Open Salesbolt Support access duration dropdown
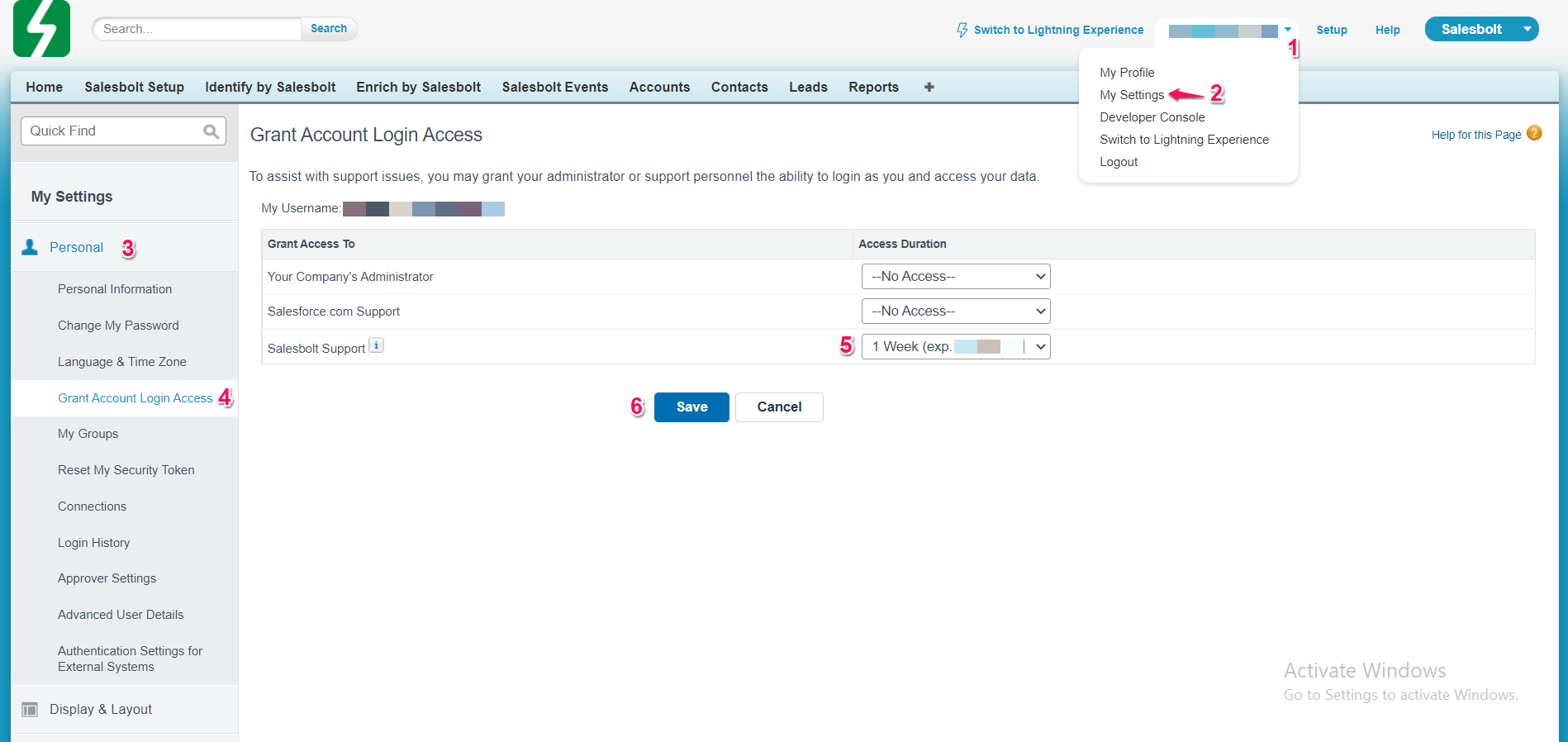 point(956,346)
